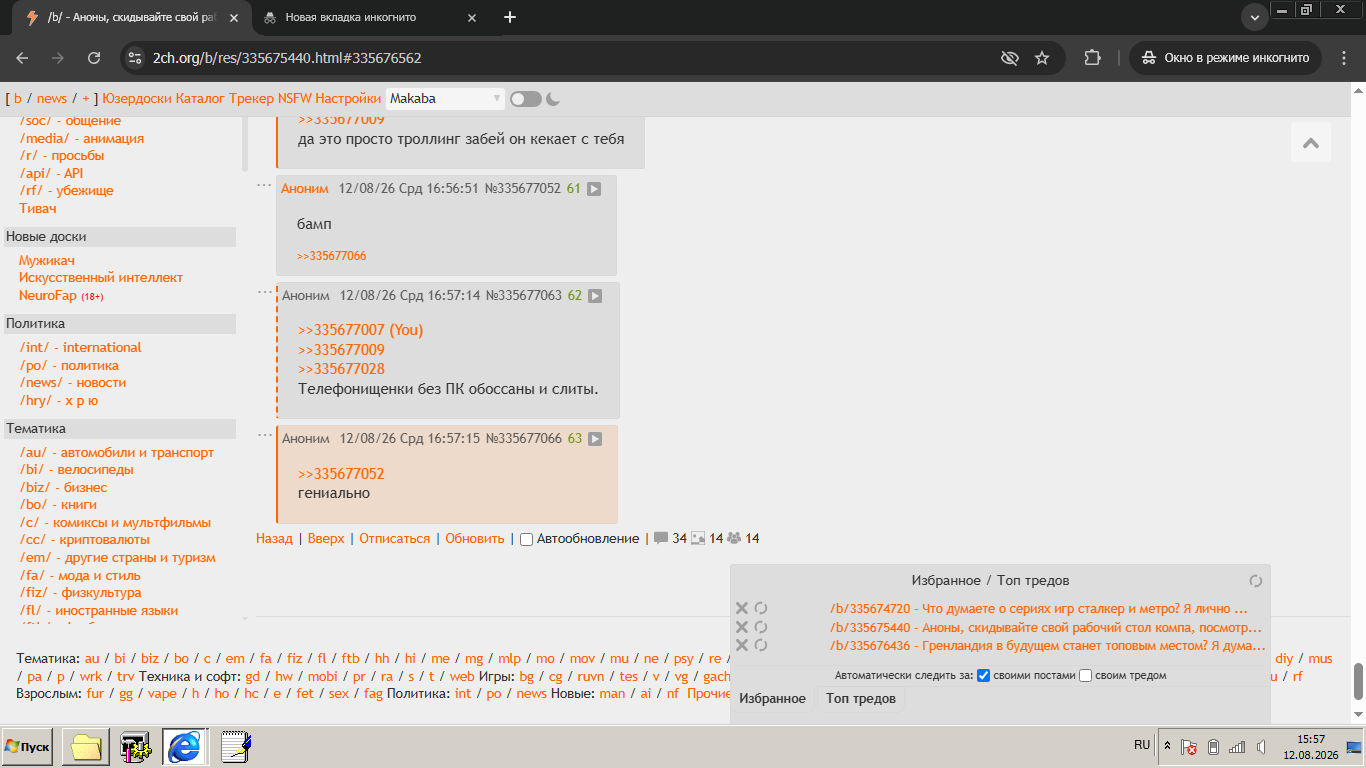
Task: Open the tab search dropdown arrow
Action: click(x=1254, y=17)
